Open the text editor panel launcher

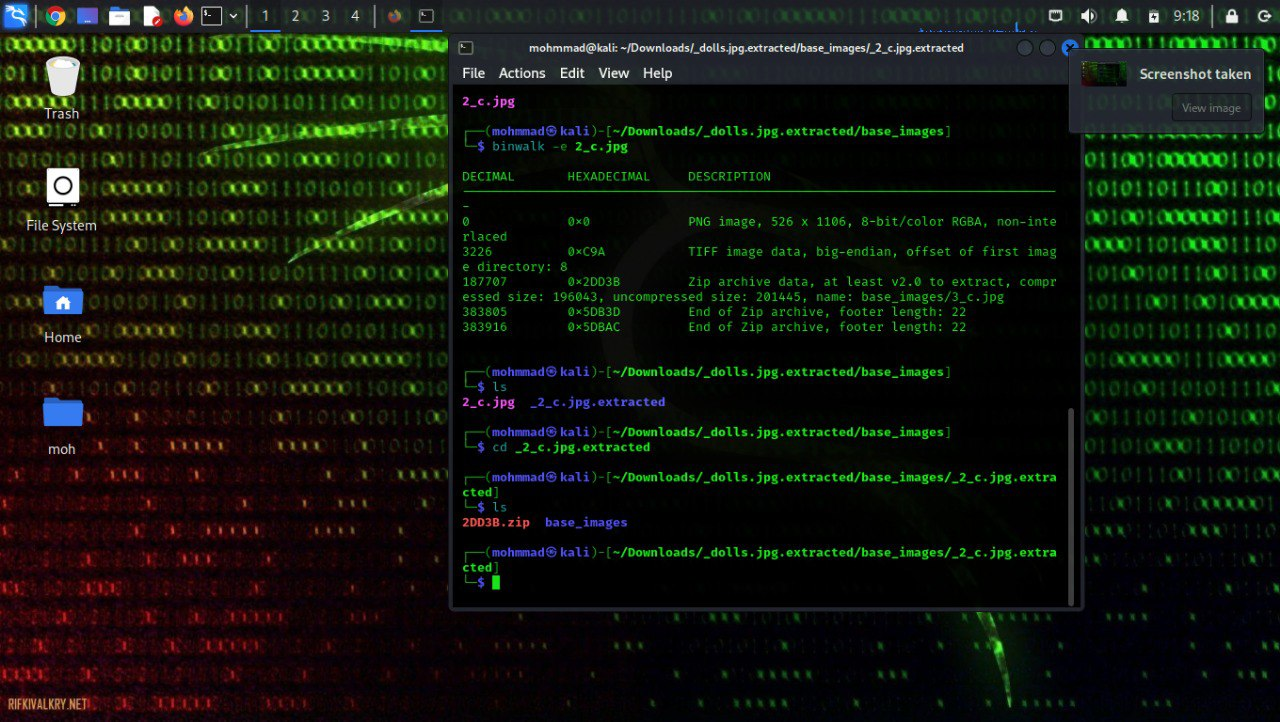click(x=152, y=16)
